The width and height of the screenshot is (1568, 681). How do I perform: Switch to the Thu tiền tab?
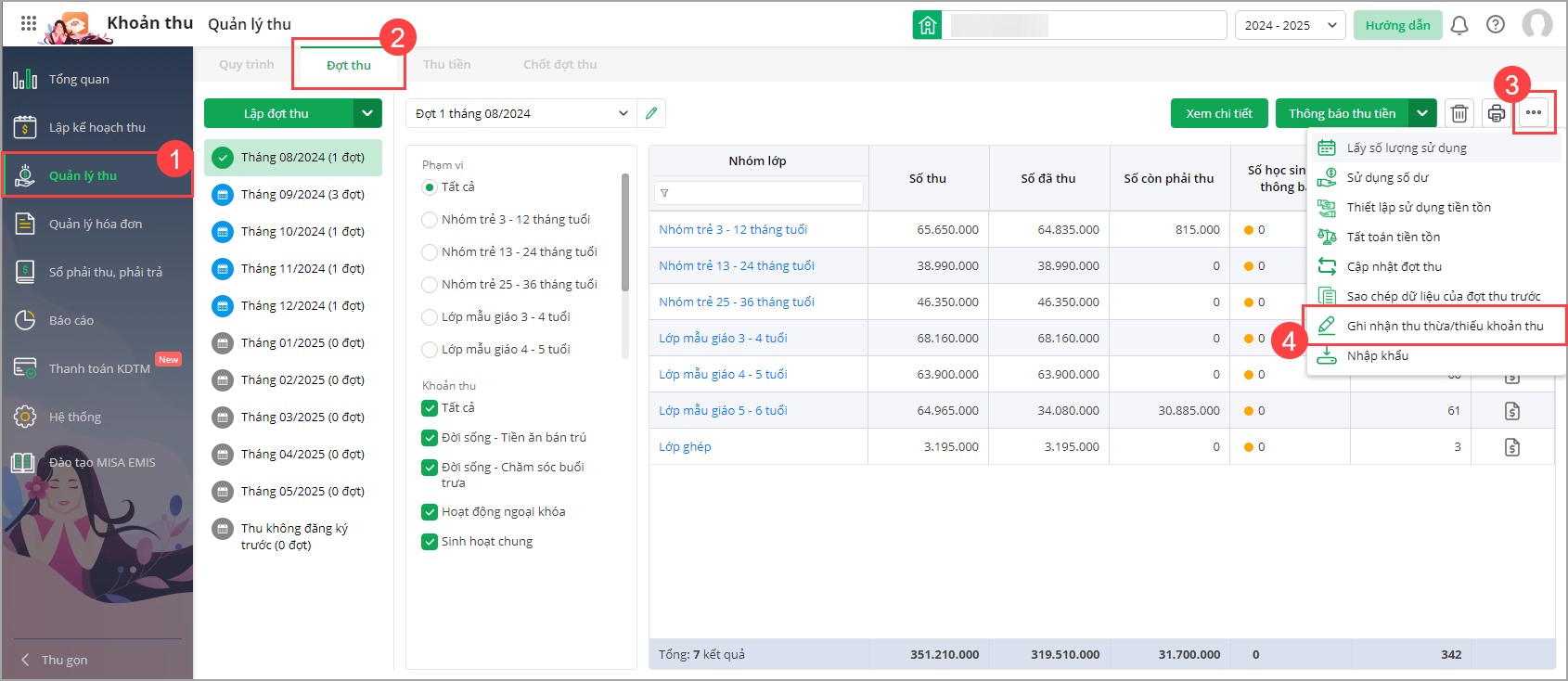coord(447,65)
